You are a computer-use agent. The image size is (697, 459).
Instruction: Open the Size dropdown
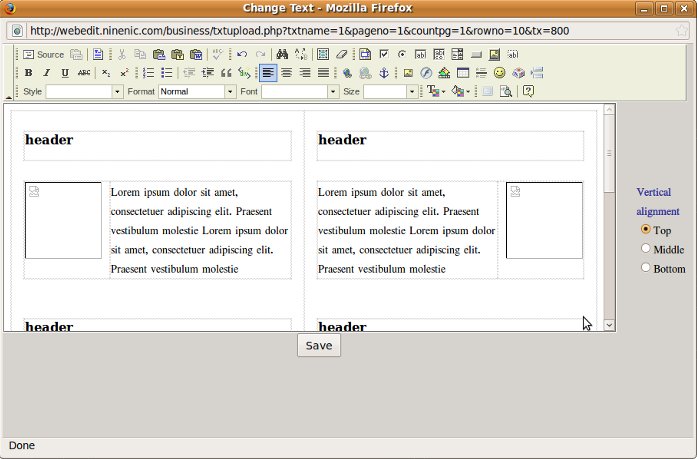[390, 92]
